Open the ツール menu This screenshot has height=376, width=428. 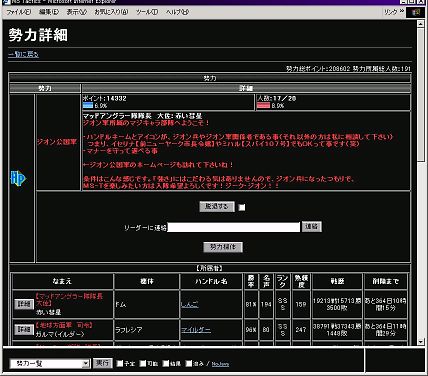pos(147,12)
